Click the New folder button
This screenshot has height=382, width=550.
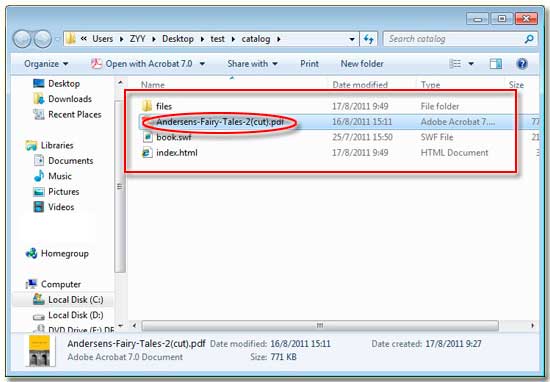362,64
